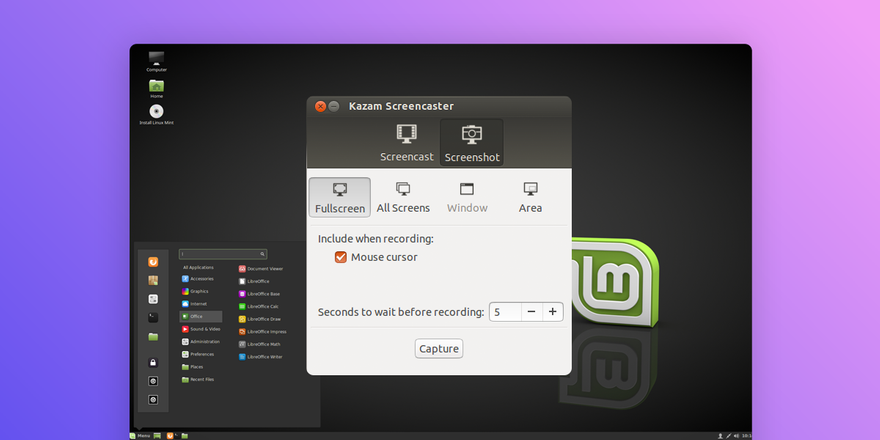Screen dimensions: 880x440
Task: Open the Administration category
Action: tap(201, 341)
